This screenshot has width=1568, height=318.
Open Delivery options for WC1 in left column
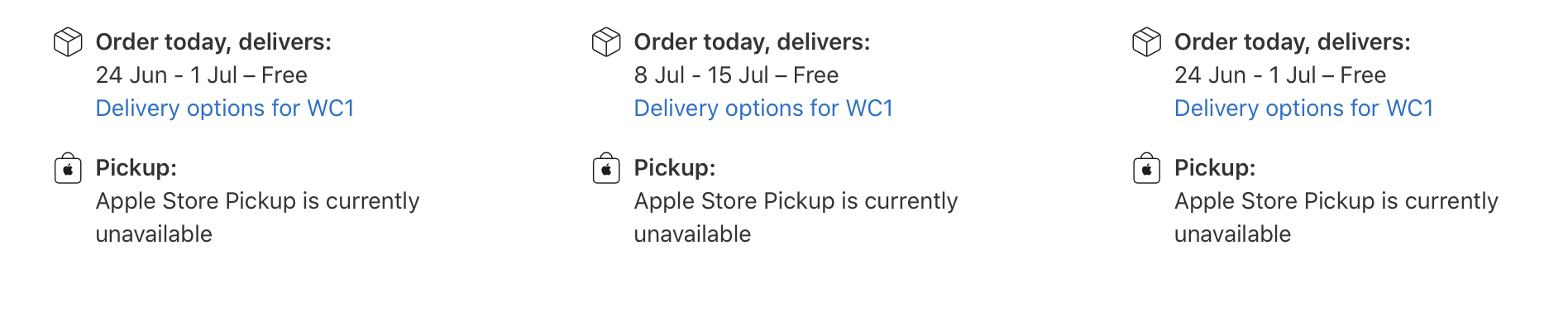click(225, 108)
